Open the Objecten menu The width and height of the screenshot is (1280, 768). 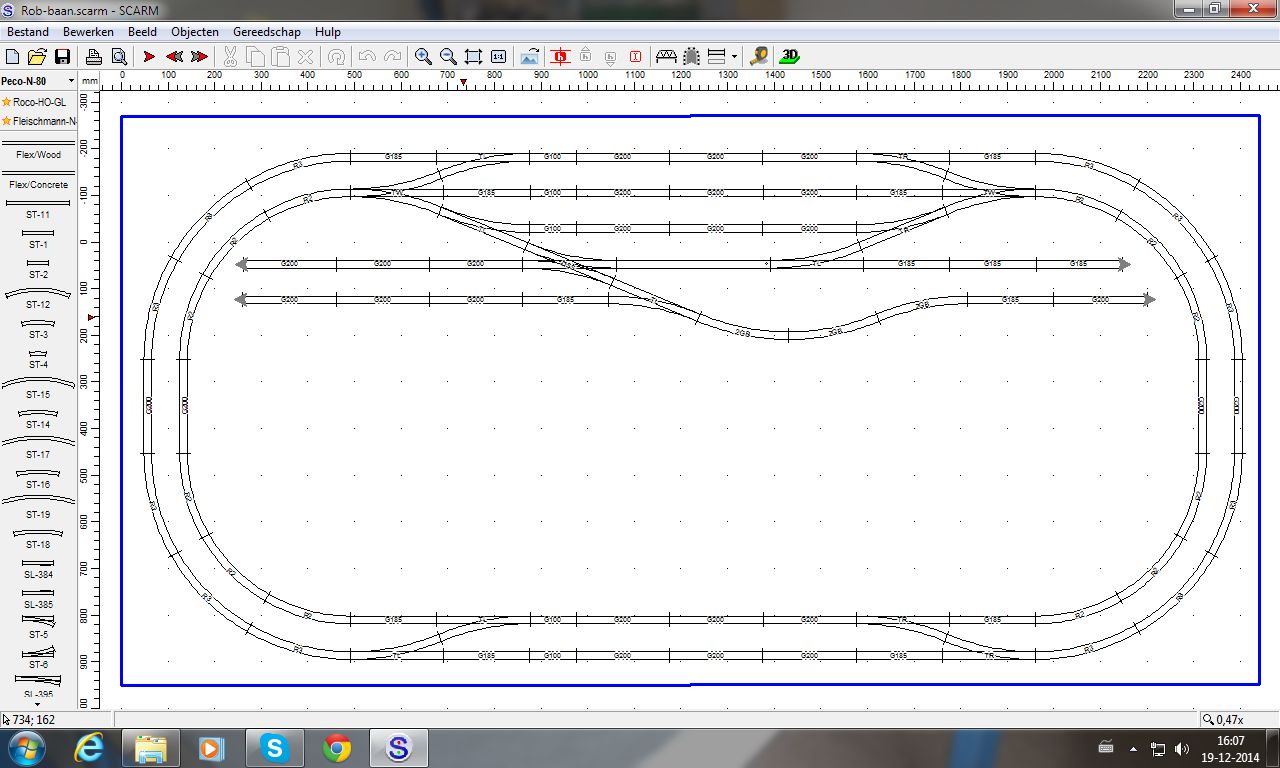tap(195, 32)
